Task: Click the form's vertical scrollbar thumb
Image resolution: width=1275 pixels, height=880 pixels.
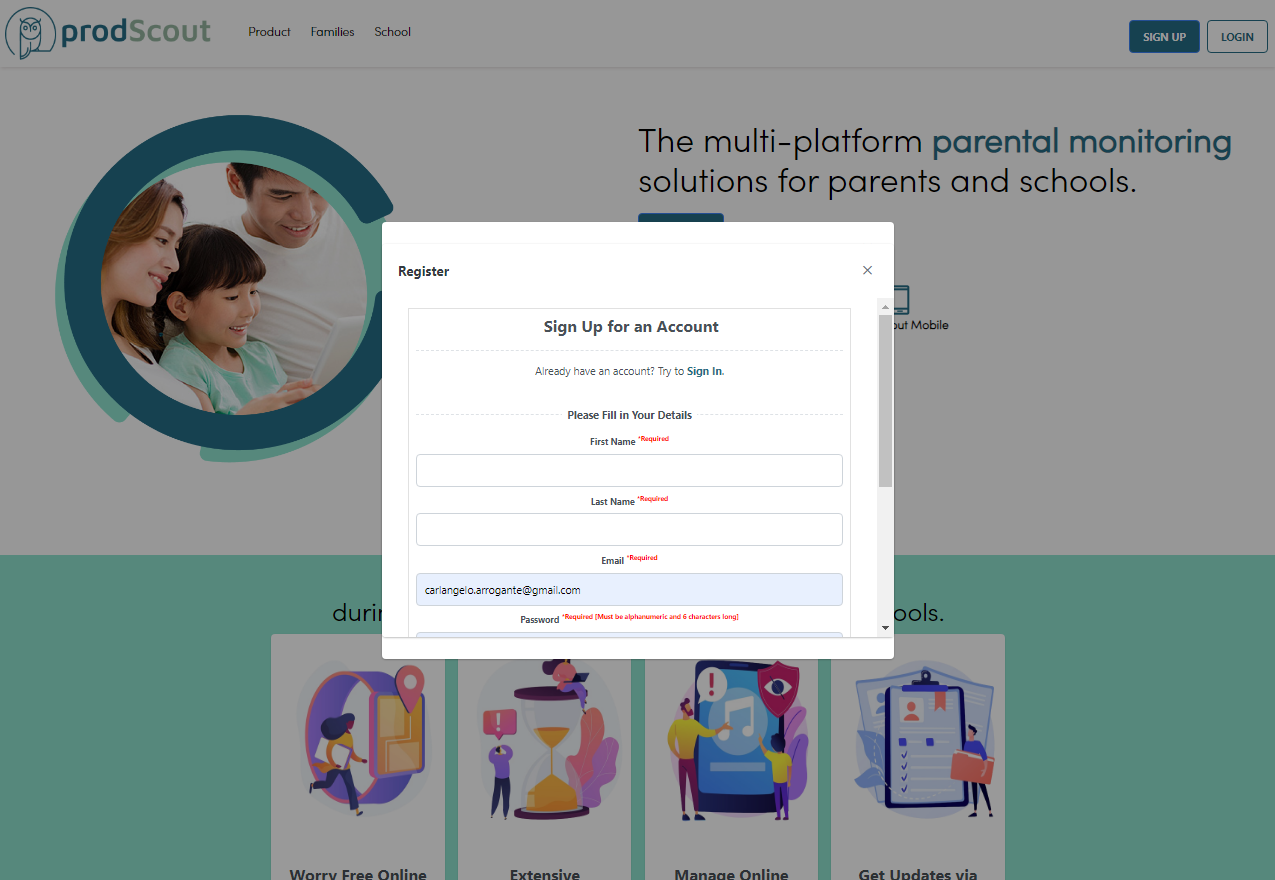Action: point(885,400)
